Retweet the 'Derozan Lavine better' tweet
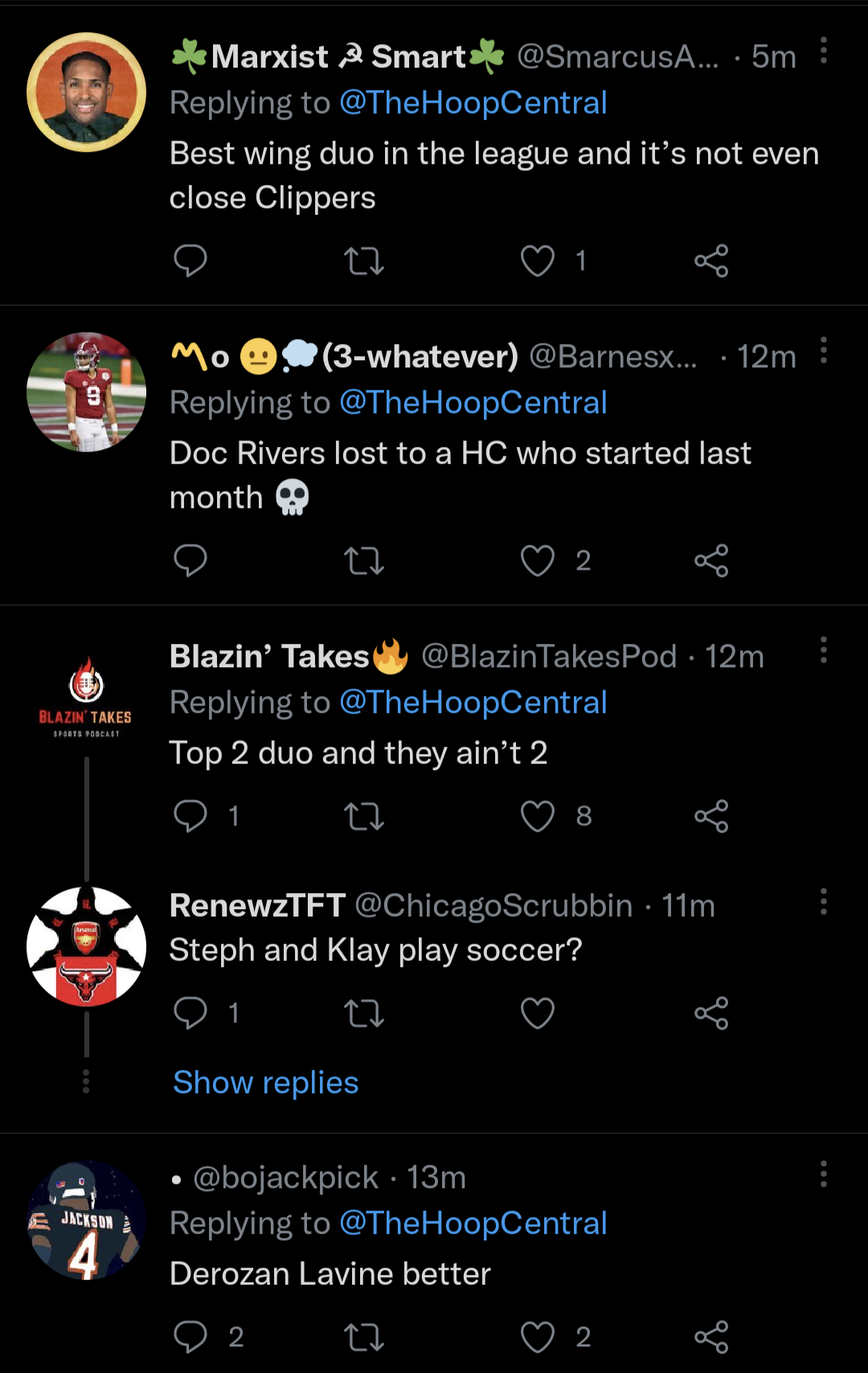This screenshot has width=868, height=1373. coord(364,1338)
